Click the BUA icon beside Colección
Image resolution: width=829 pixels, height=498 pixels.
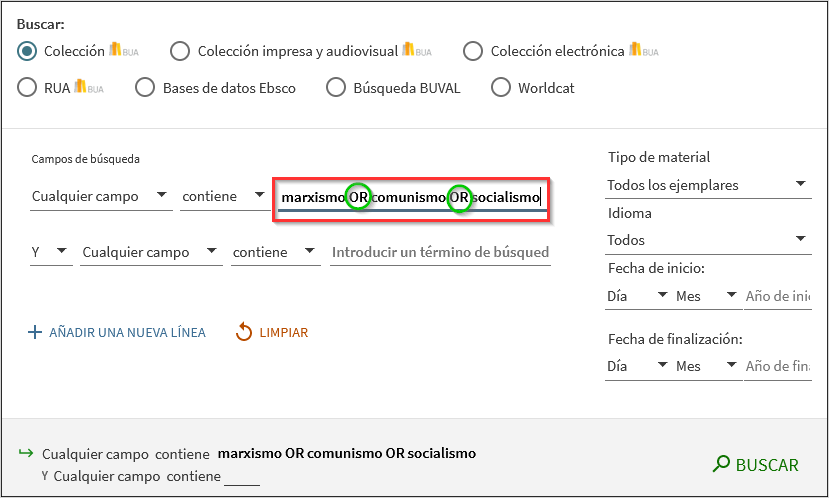pyautogui.click(x=124, y=50)
